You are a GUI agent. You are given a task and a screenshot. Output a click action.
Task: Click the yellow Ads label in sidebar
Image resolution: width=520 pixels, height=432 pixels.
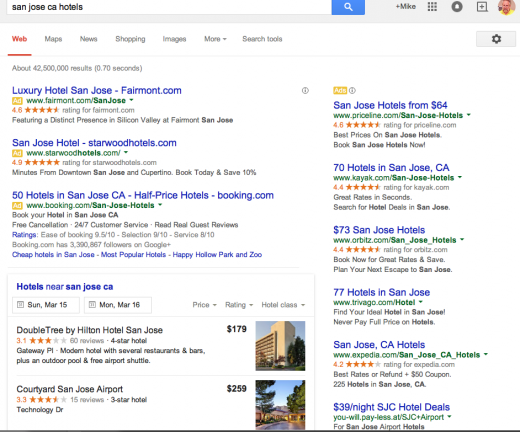point(340,90)
